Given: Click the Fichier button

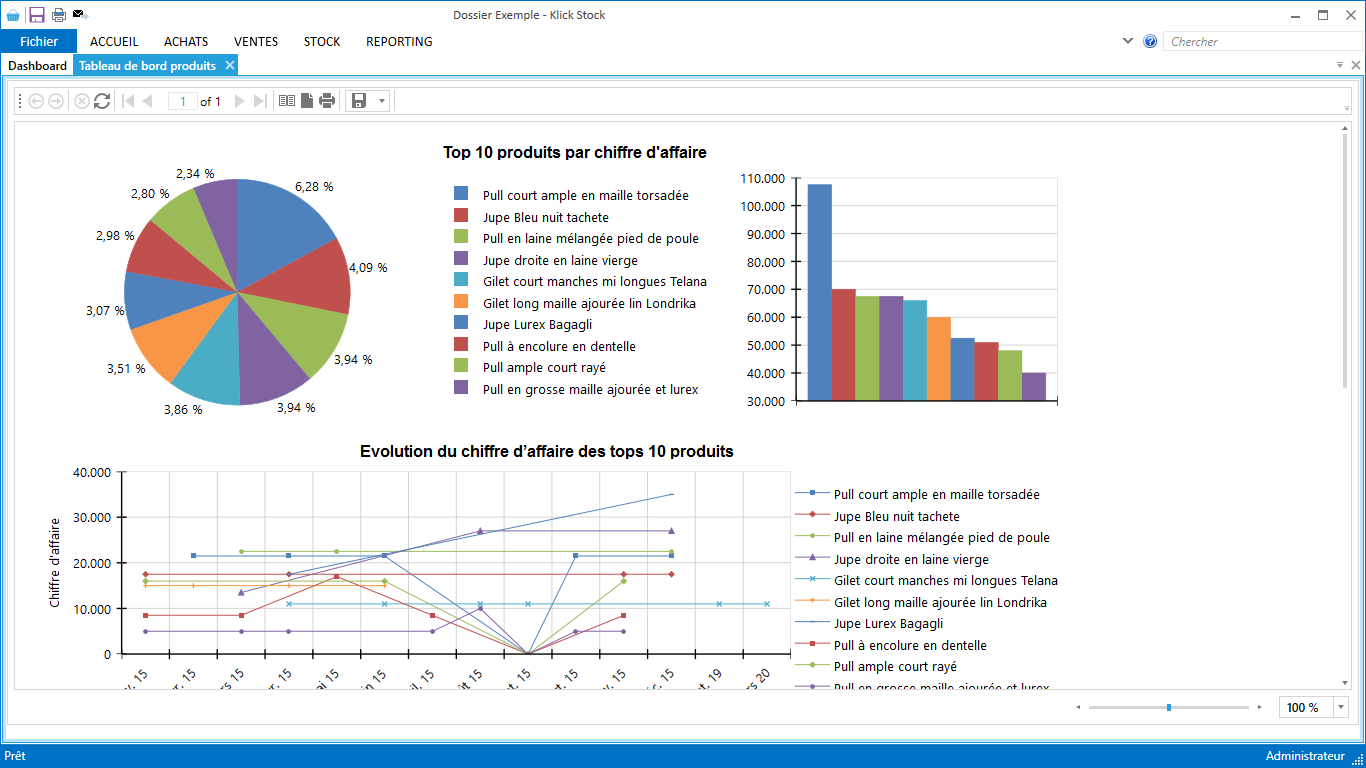Looking at the screenshot, I should point(39,42).
